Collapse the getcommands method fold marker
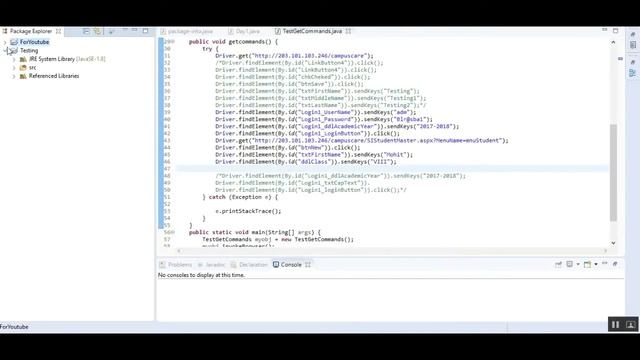This screenshot has width=640, height=360. tap(173, 42)
